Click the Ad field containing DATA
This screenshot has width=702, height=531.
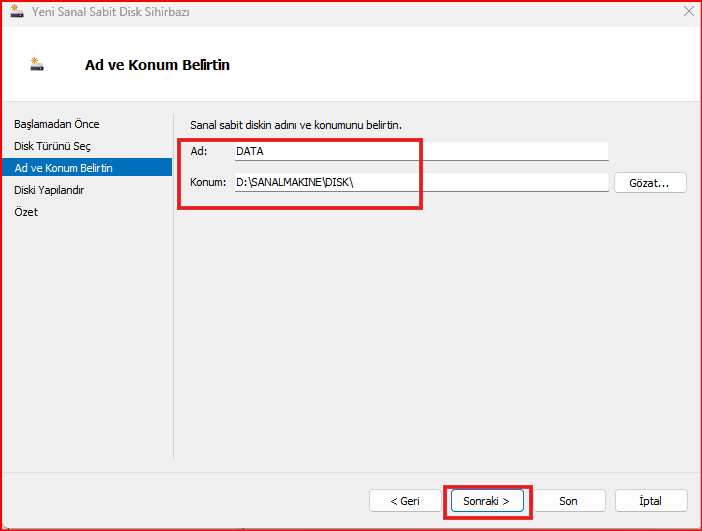coord(420,151)
